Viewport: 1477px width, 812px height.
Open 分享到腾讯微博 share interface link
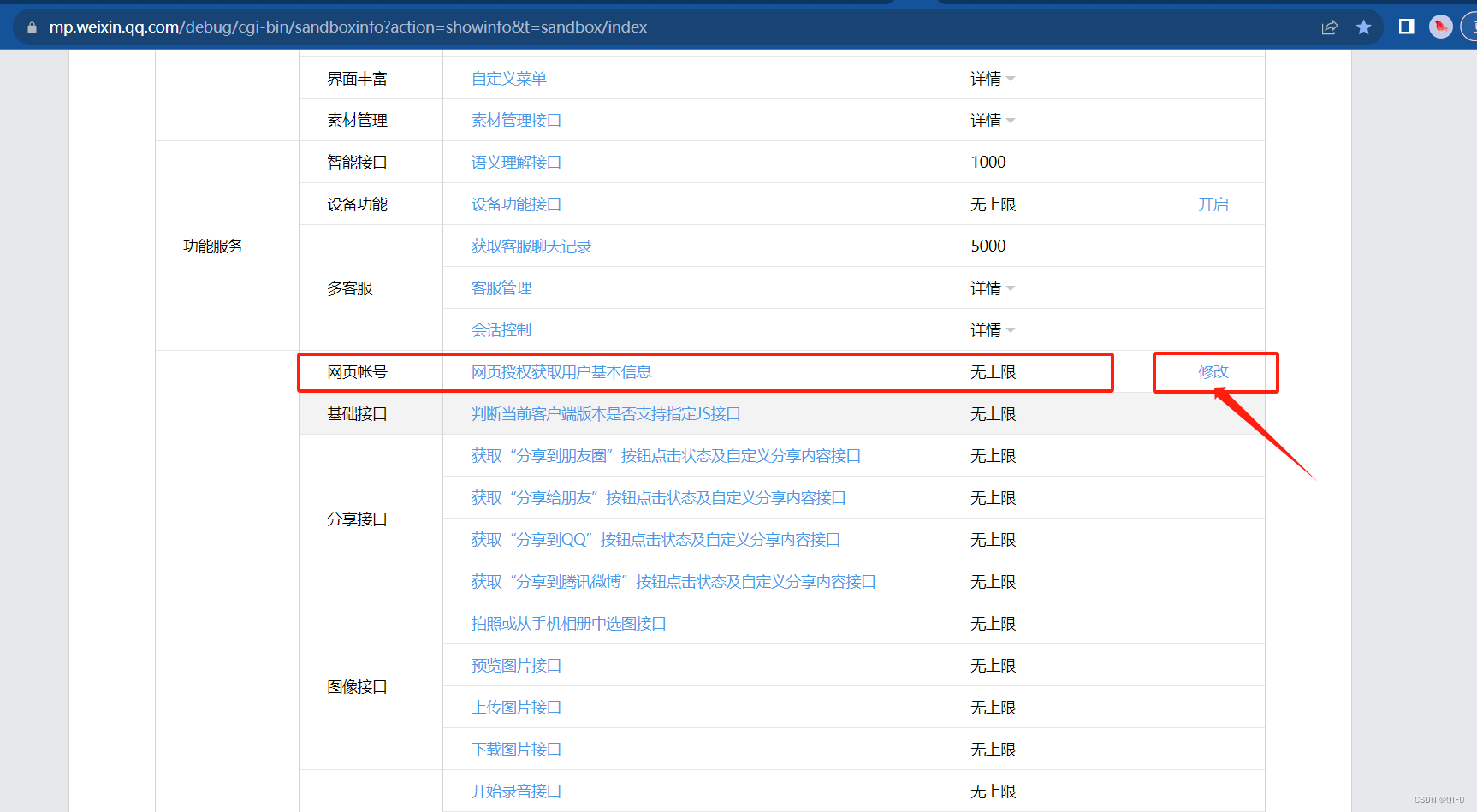point(673,582)
